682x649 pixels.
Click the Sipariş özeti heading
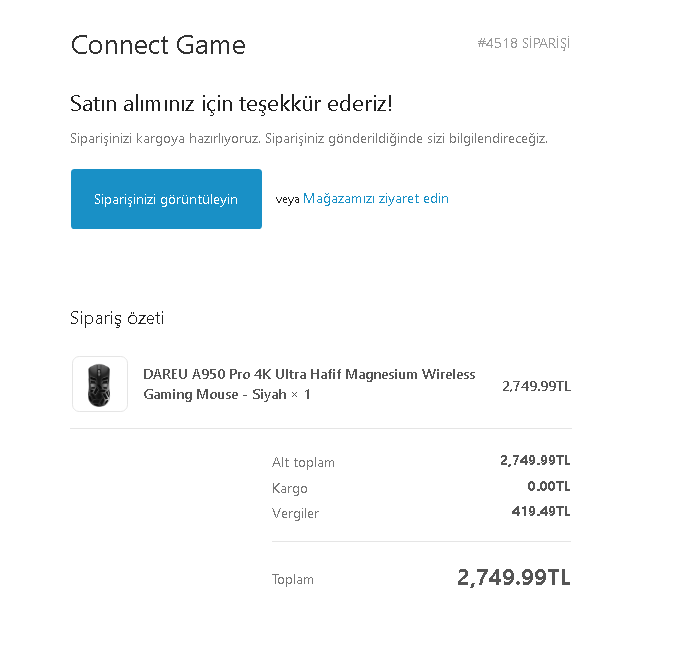click(x=117, y=318)
